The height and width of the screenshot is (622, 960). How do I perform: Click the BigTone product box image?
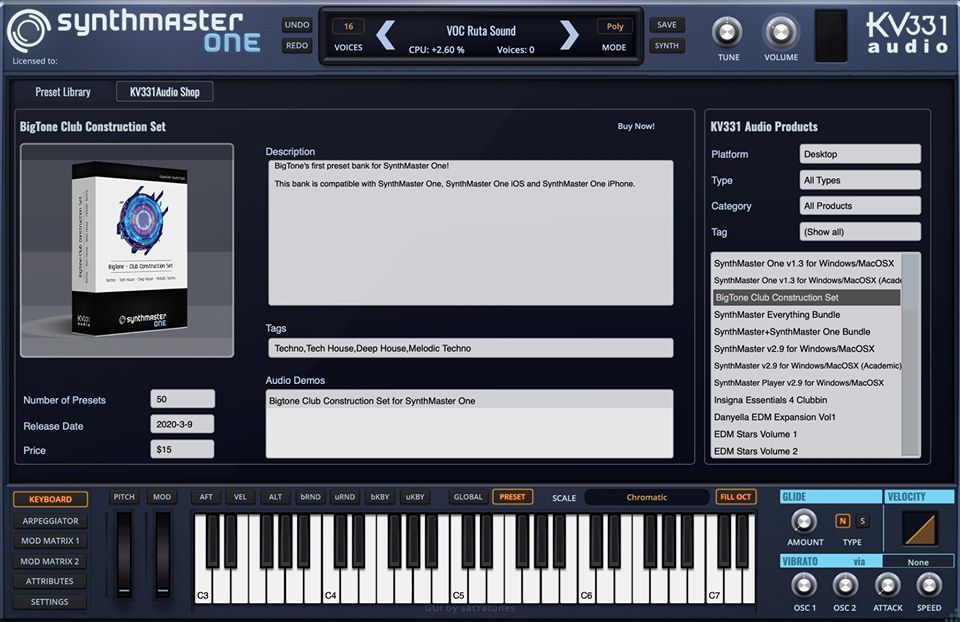click(127, 250)
